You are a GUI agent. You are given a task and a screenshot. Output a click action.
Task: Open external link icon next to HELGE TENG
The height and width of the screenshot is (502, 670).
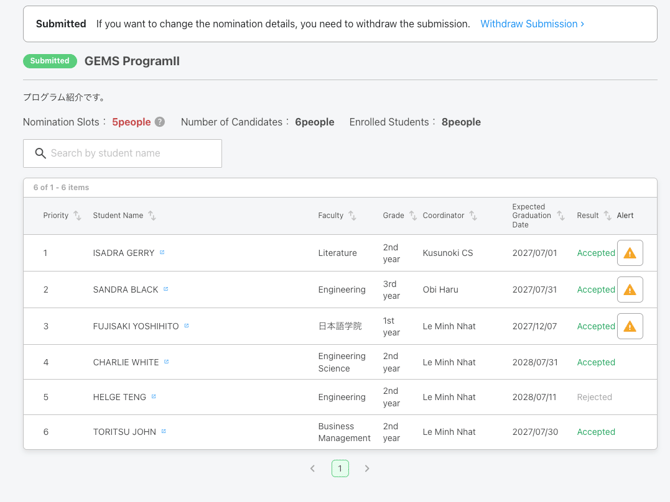pyautogui.click(x=154, y=397)
